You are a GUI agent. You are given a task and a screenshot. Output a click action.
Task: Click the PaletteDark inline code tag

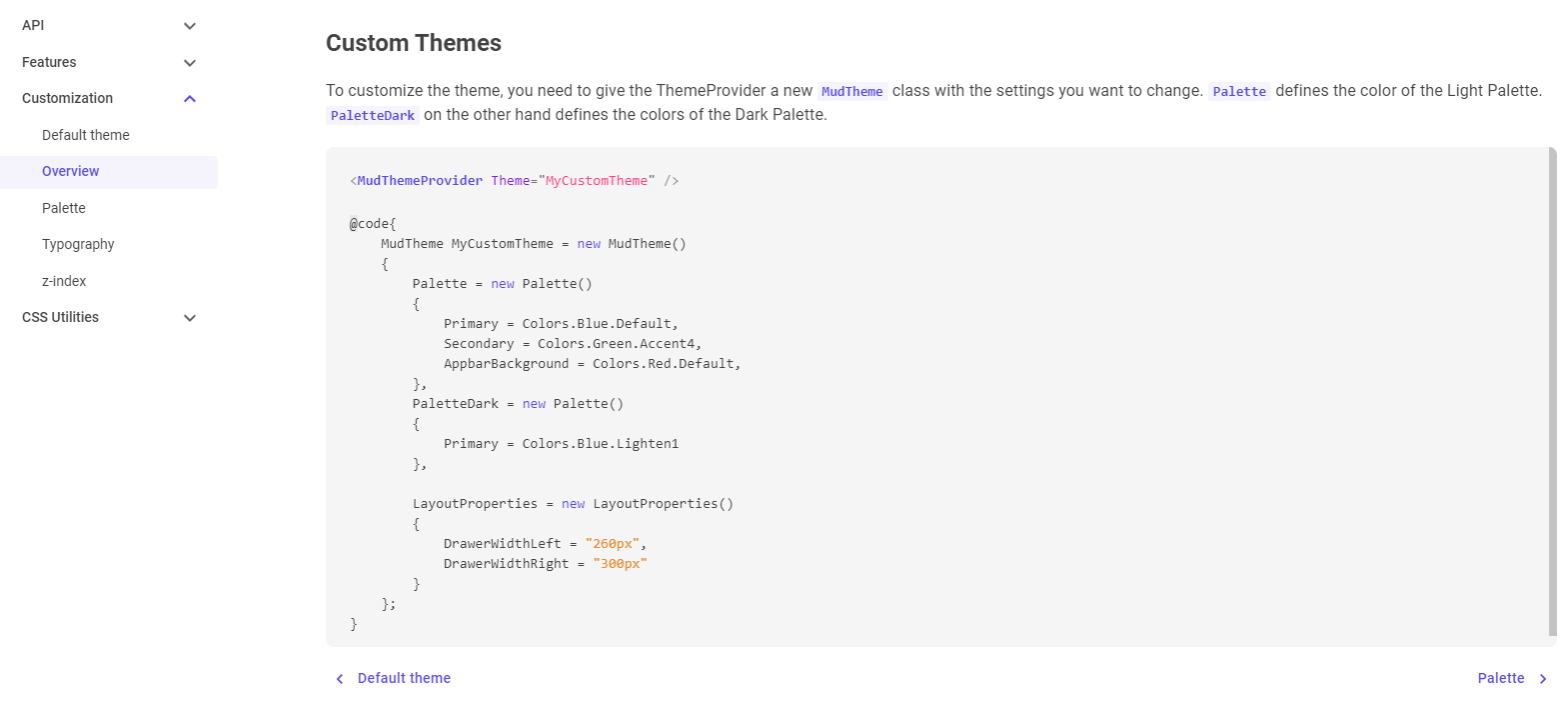click(372, 116)
